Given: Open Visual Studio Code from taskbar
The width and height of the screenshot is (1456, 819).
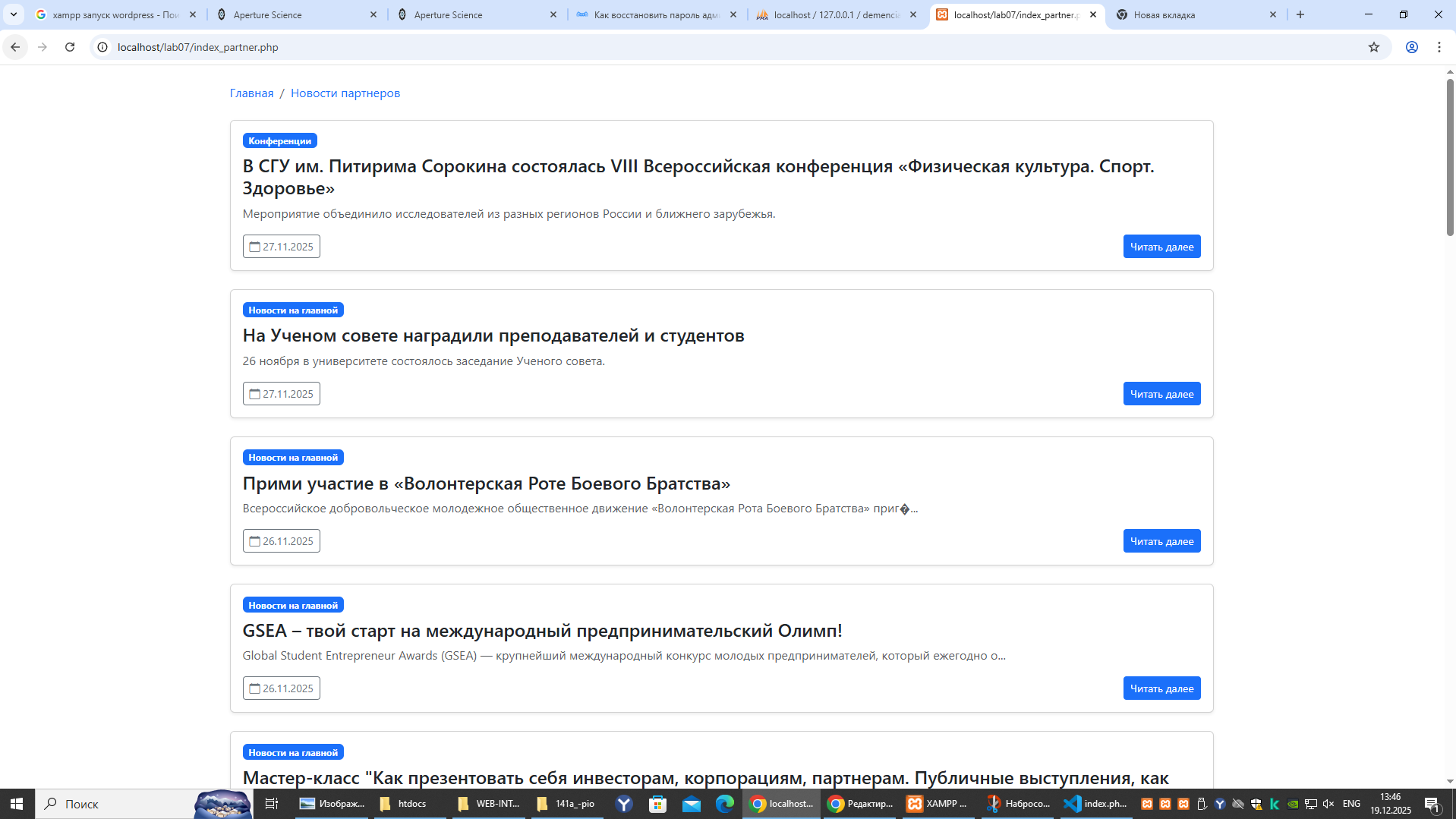Looking at the screenshot, I should [1095, 804].
